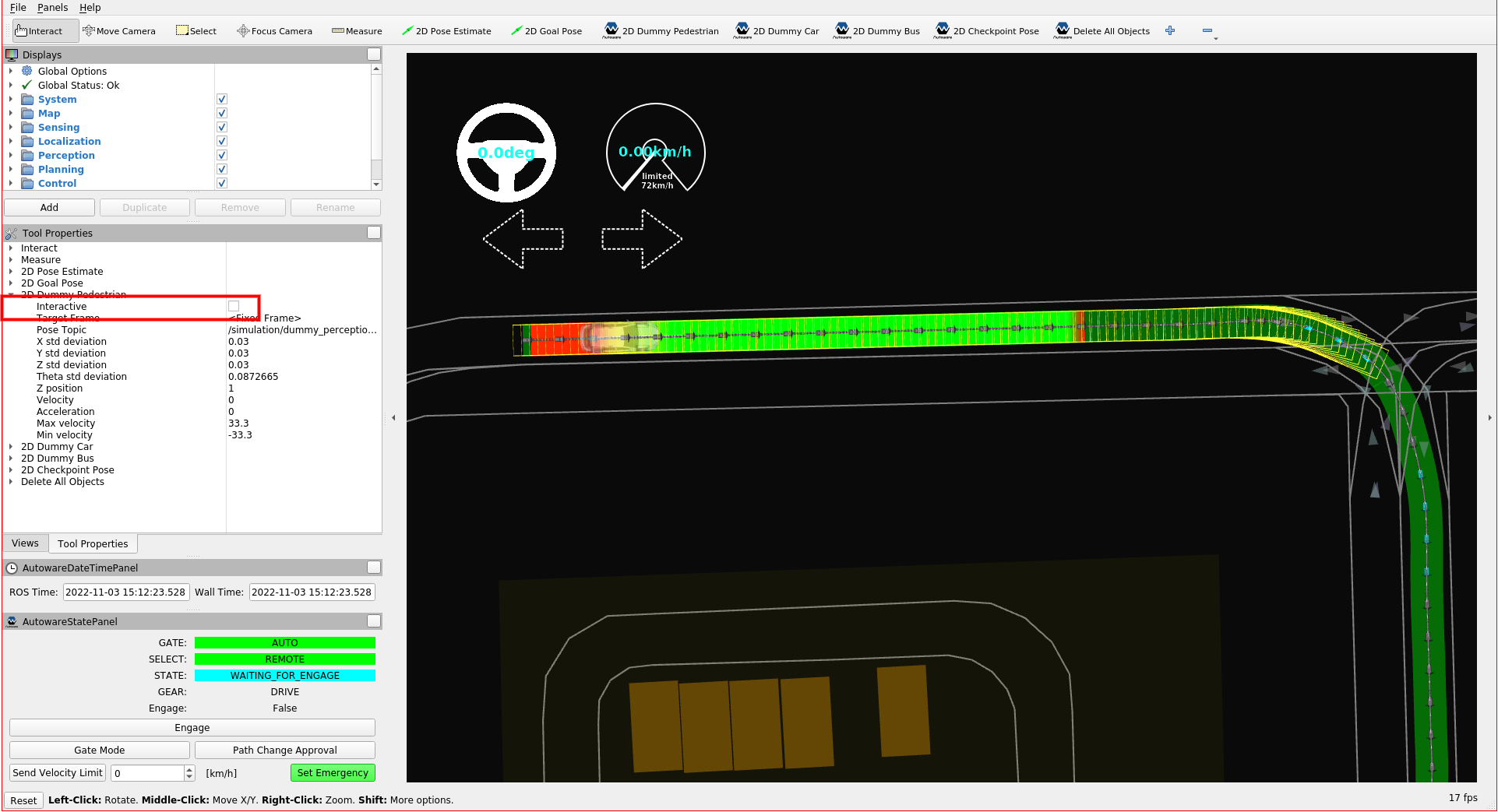Activate the 2D Goal Pose tool
This screenshot has height=812, width=1498.
[x=546, y=30]
